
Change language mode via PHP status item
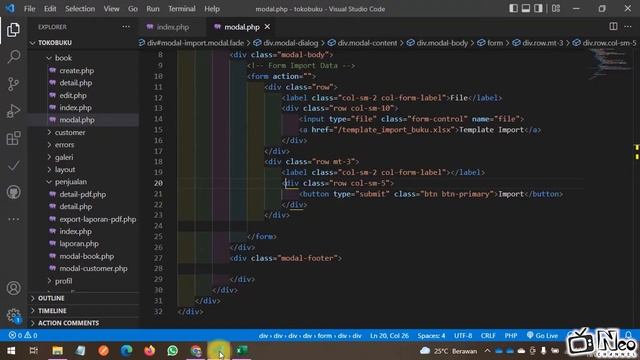click(x=511, y=336)
